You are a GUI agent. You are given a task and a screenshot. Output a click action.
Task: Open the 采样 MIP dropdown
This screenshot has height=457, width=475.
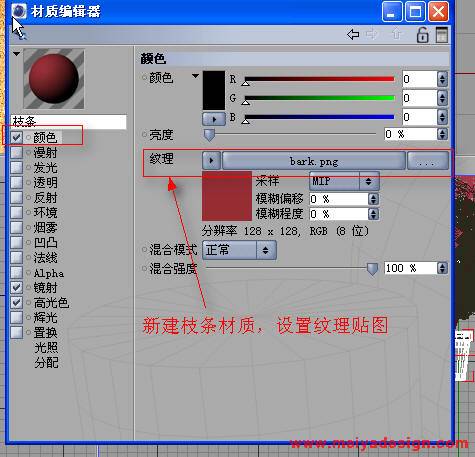(344, 181)
